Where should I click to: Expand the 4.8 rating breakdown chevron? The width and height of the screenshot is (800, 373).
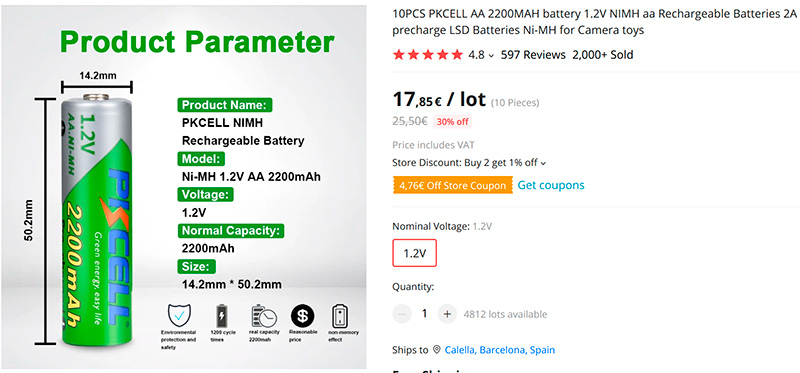491,56
